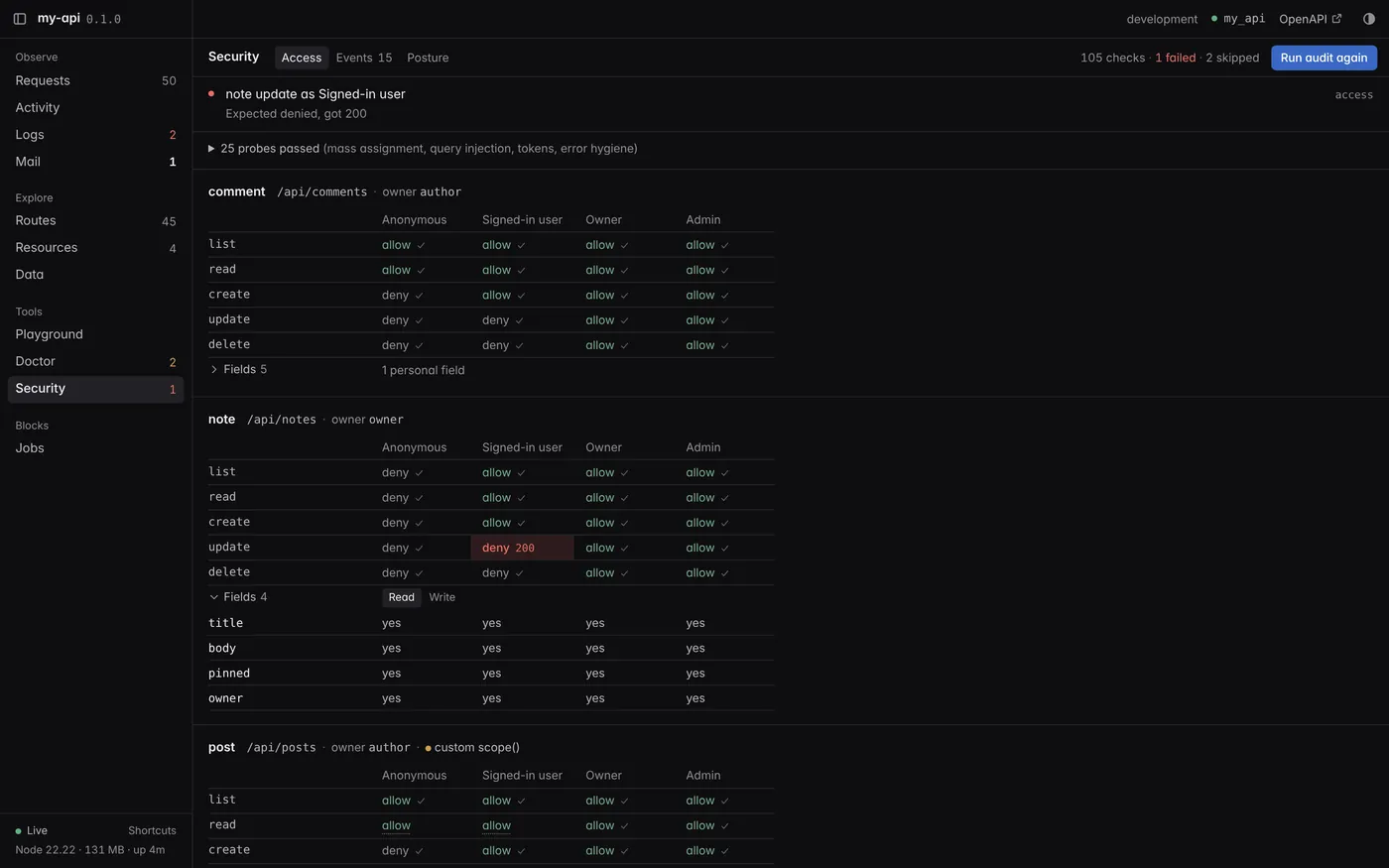
Task: Open Activity in the sidebar
Action: point(95,107)
